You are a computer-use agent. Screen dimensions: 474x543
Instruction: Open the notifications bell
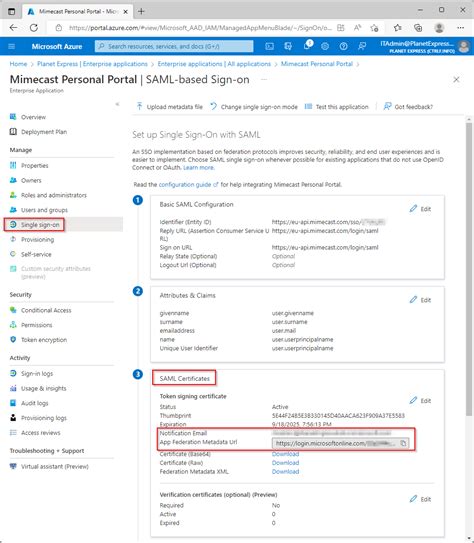point(307,46)
